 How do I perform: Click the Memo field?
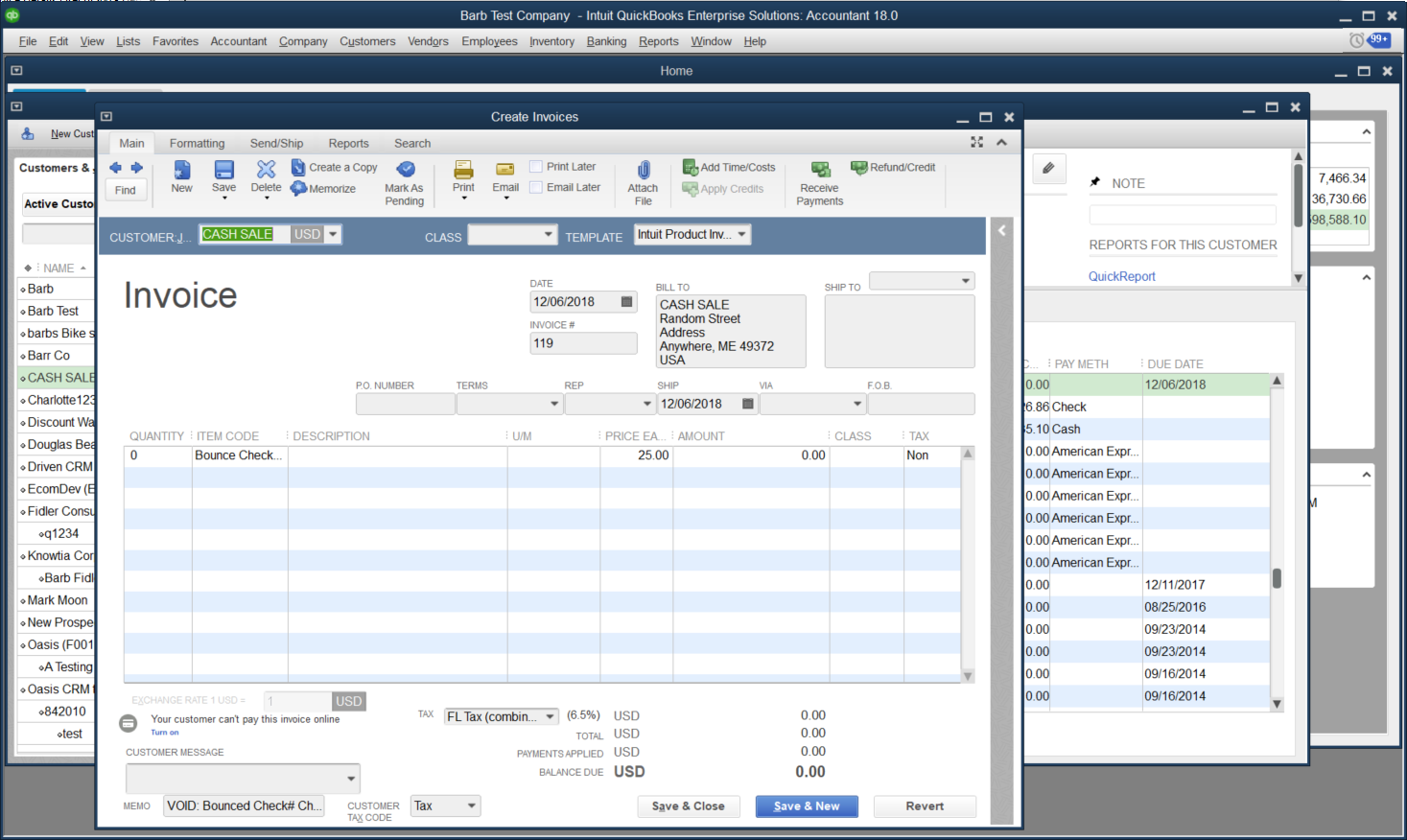tap(244, 806)
